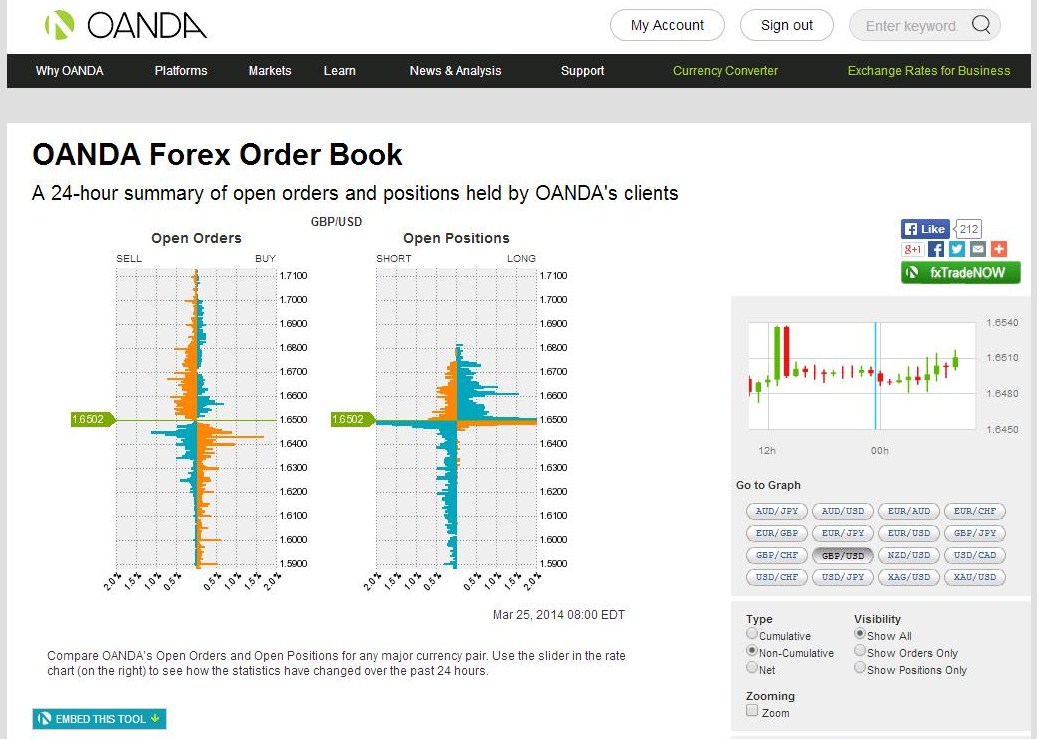
Task: Open the Support menu
Action: click(x=583, y=71)
